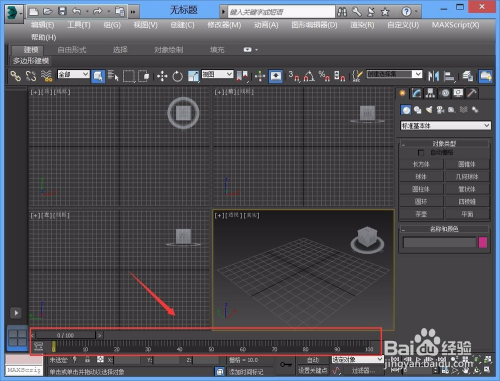Click the 设置关键点 set key button
The image size is (500, 381).
[313, 370]
